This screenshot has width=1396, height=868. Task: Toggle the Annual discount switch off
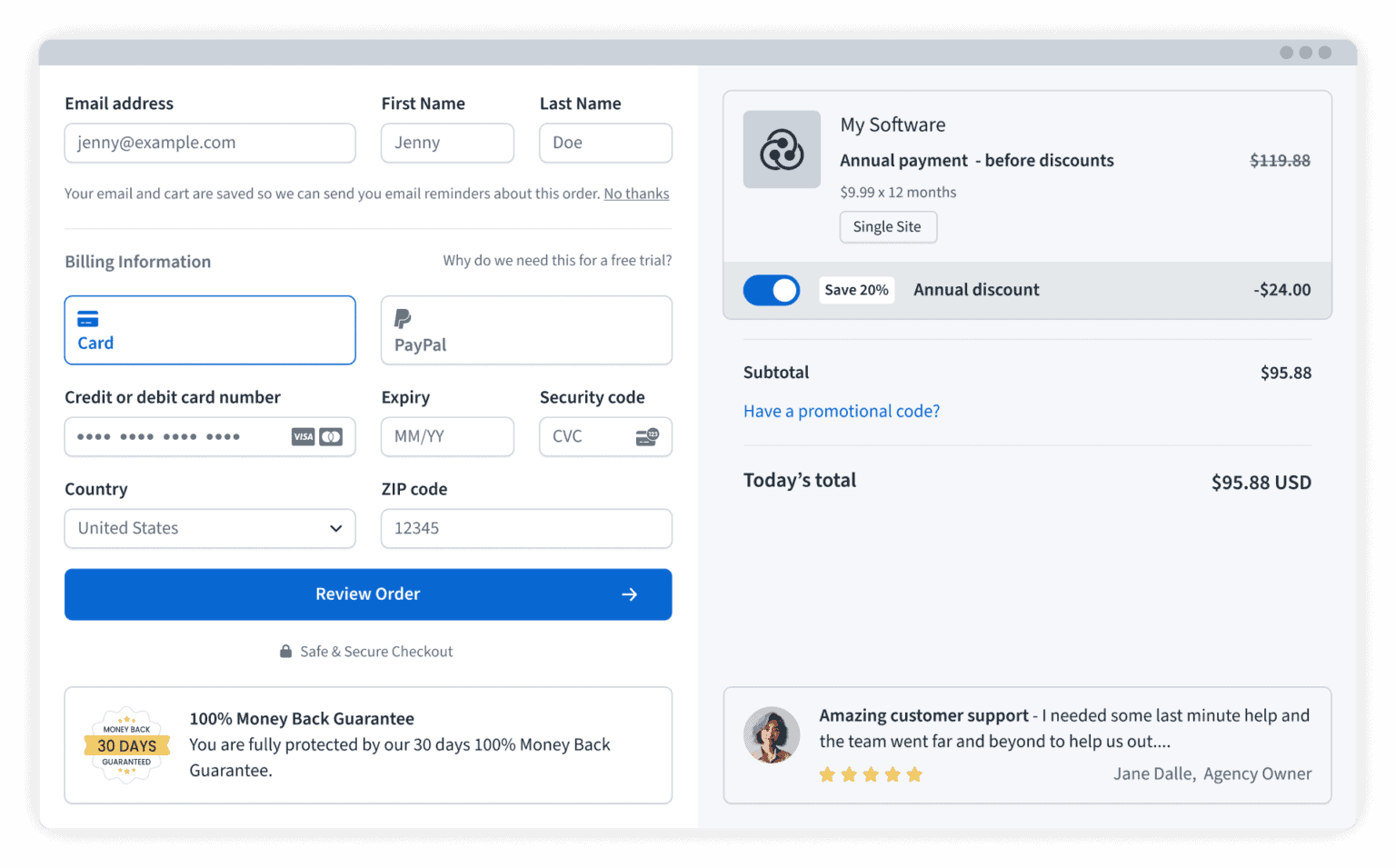point(772,290)
